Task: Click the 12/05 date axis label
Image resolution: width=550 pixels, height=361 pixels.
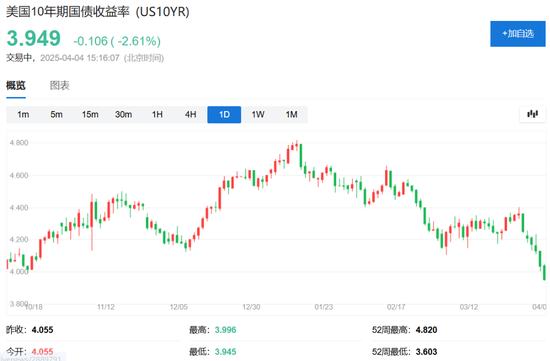Action: [179, 307]
